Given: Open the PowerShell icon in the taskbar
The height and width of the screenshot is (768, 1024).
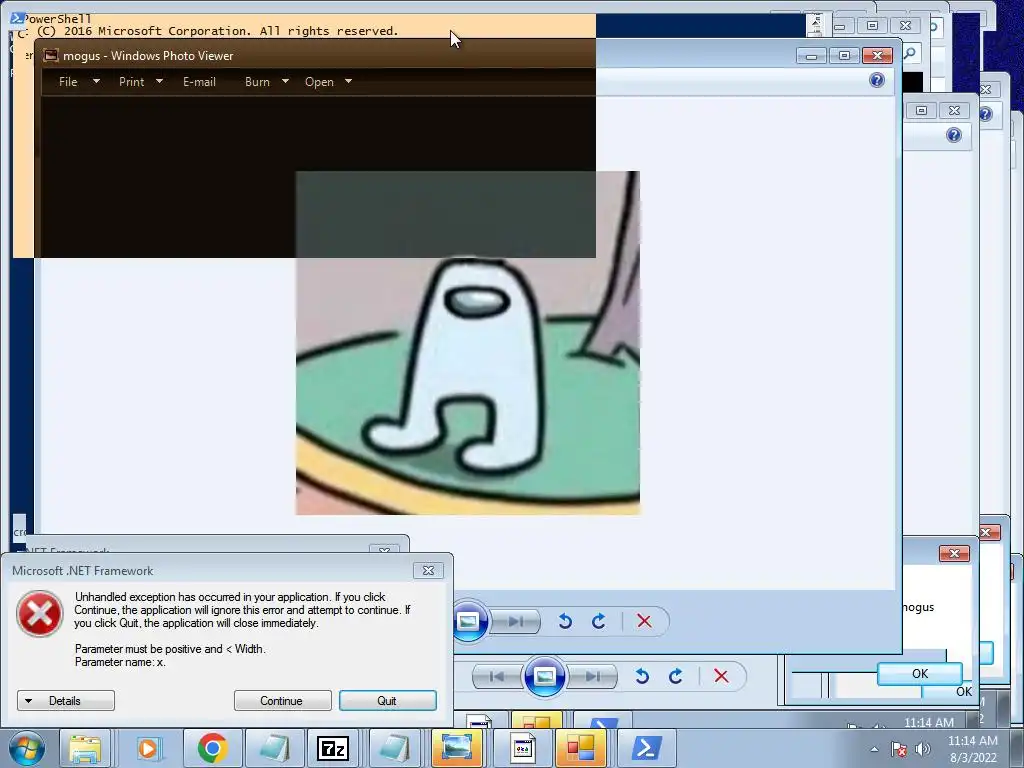Looking at the screenshot, I should tap(646, 748).
